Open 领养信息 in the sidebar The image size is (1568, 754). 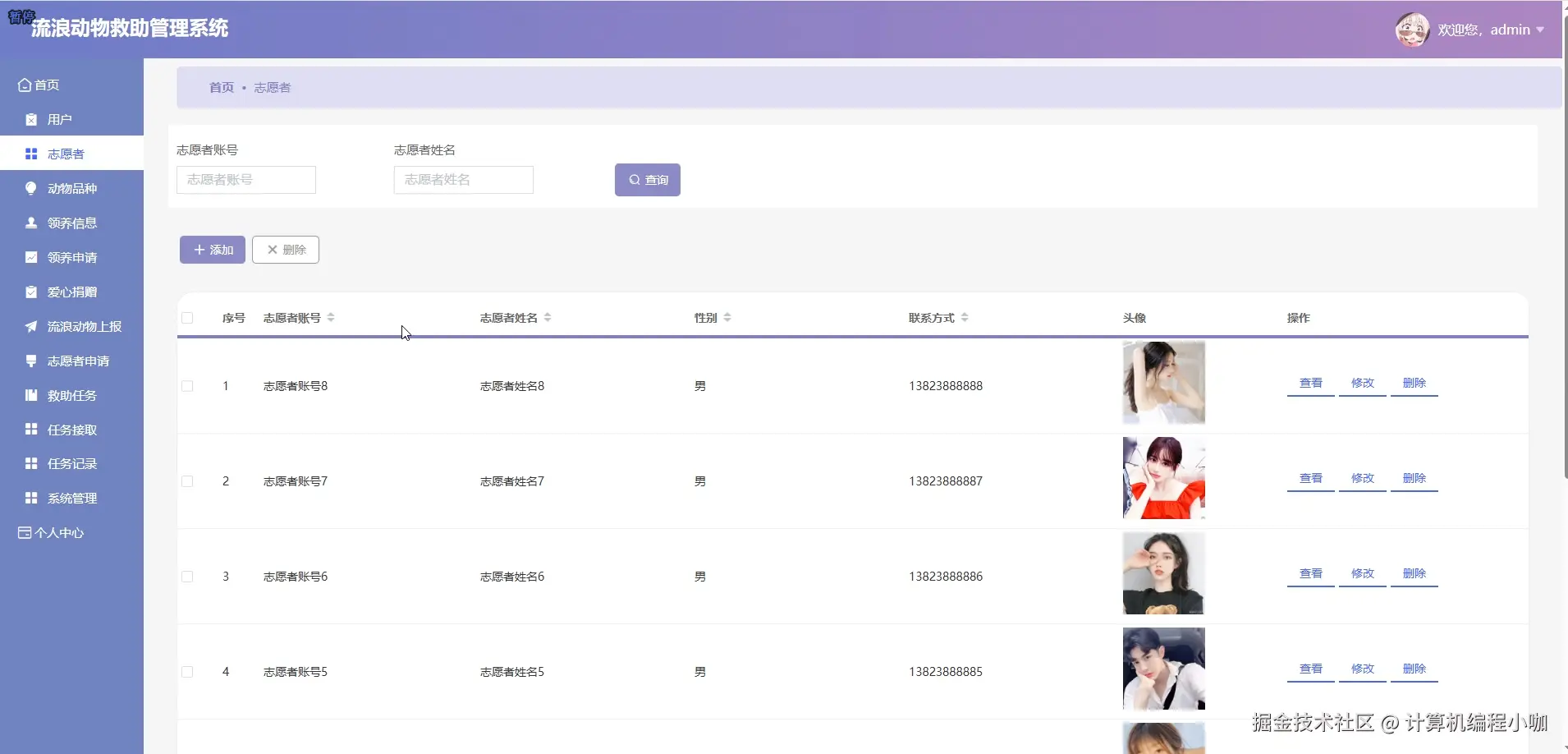[x=71, y=223]
